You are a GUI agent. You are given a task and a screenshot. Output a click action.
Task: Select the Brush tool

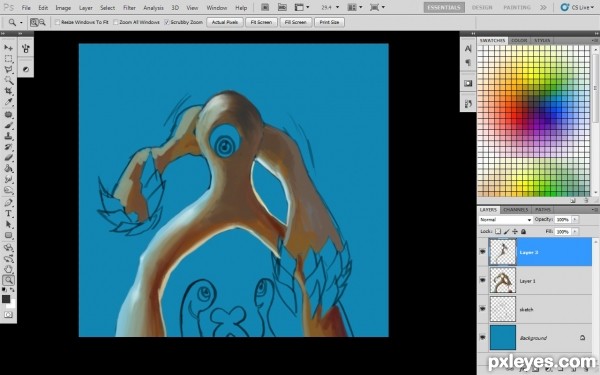(x=8, y=126)
